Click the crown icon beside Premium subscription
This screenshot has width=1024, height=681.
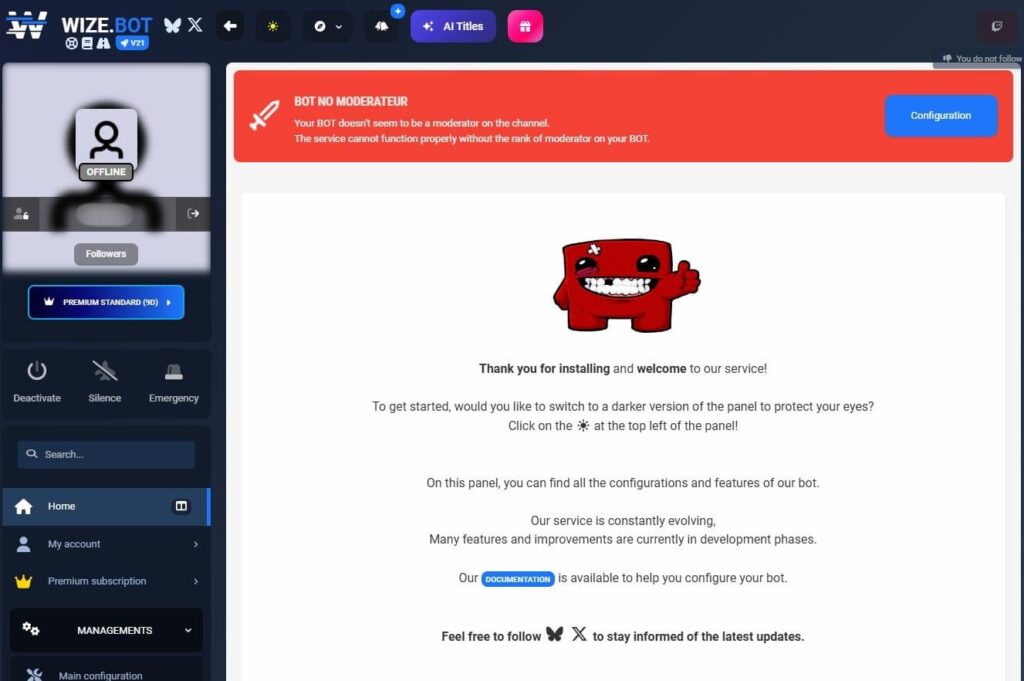coord(24,581)
